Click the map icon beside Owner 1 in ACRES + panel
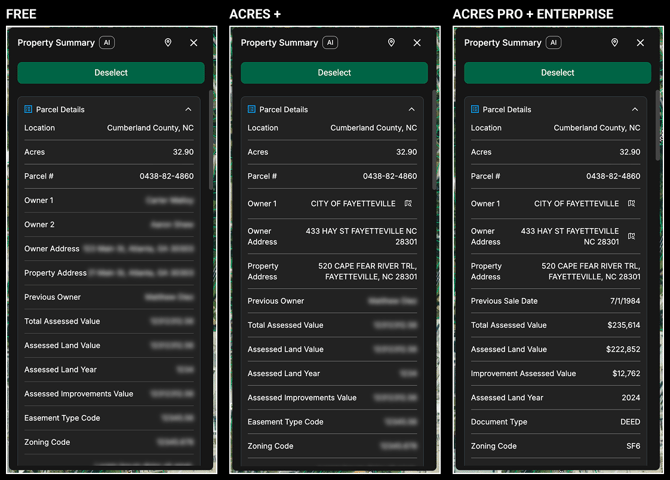Image resolution: width=670 pixels, height=480 pixels. 409,204
